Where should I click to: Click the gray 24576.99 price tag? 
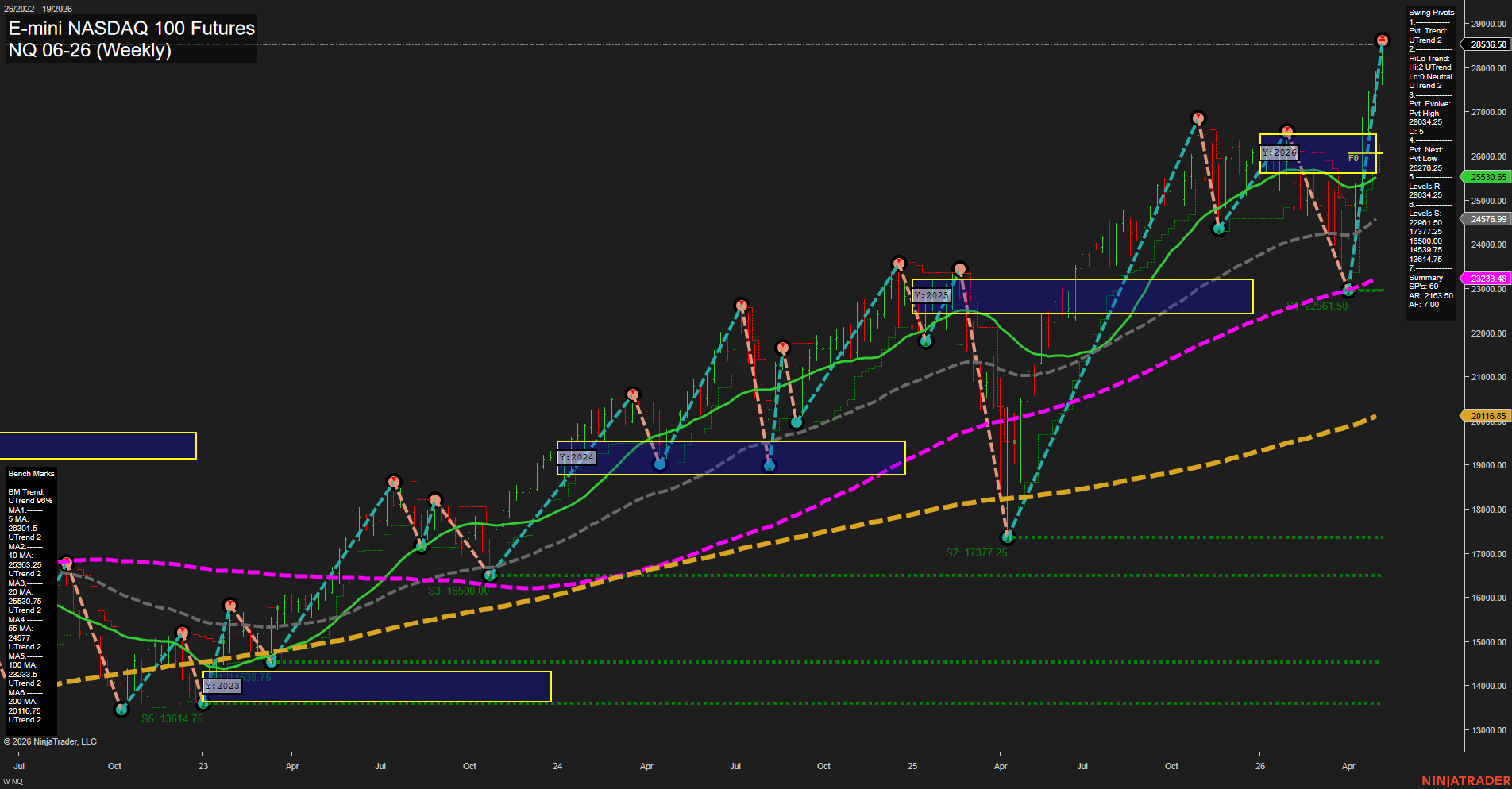pyautogui.click(x=1487, y=219)
